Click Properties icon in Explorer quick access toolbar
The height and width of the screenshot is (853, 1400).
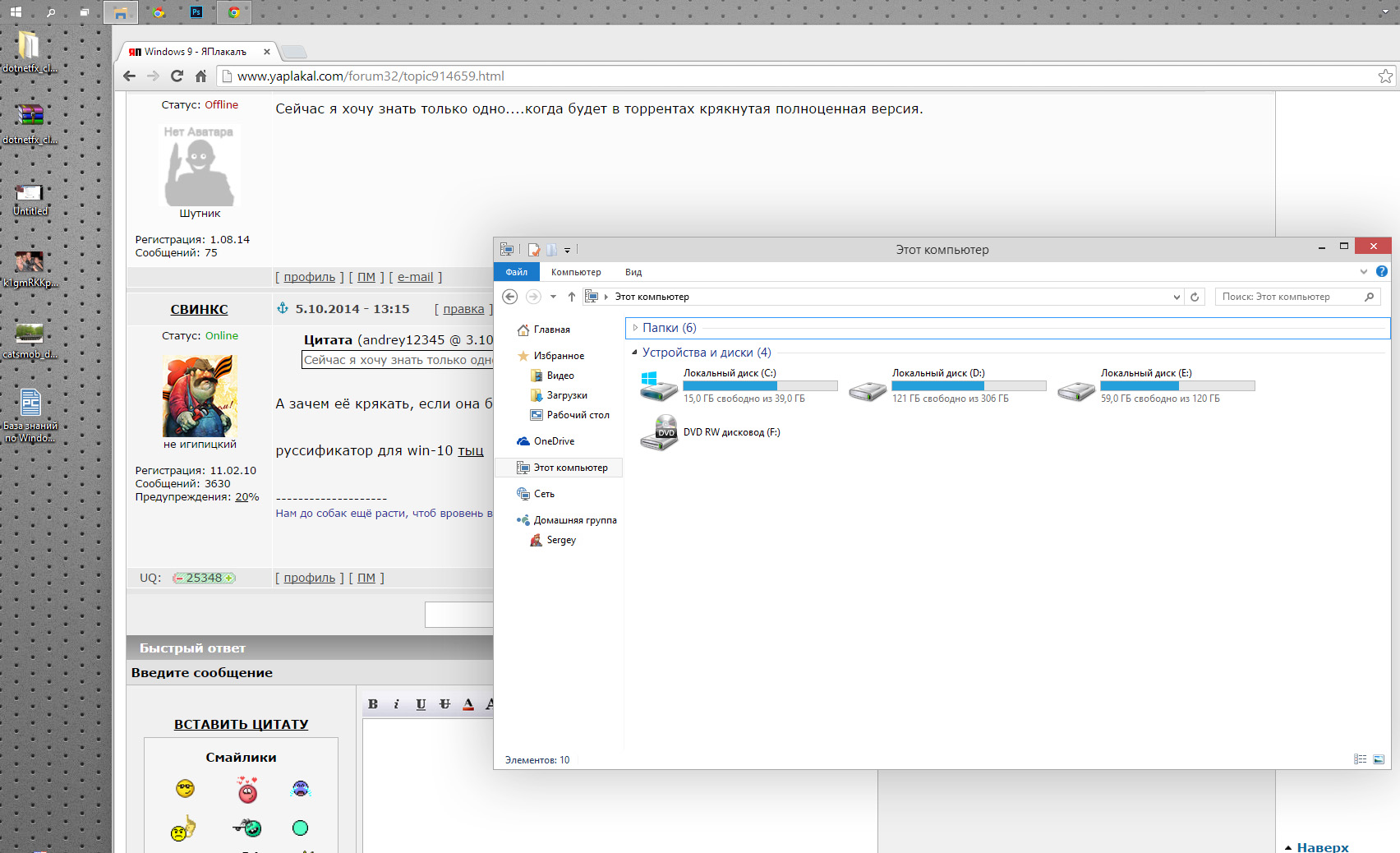[x=534, y=250]
